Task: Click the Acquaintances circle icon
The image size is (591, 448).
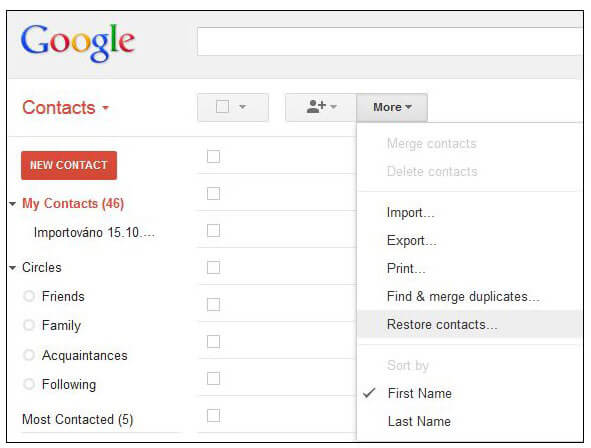Action: point(29,355)
